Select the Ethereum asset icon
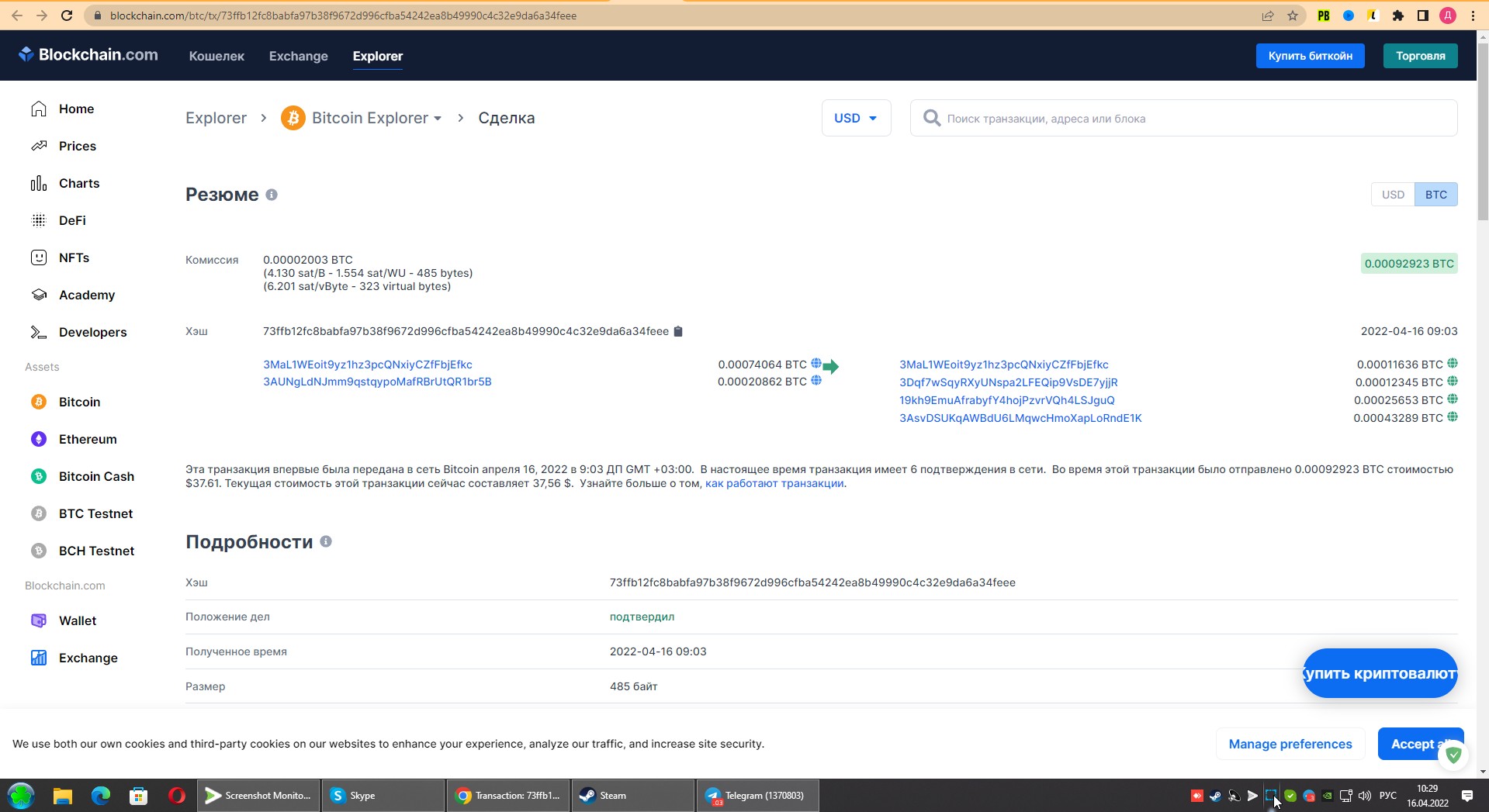 click(x=39, y=439)
